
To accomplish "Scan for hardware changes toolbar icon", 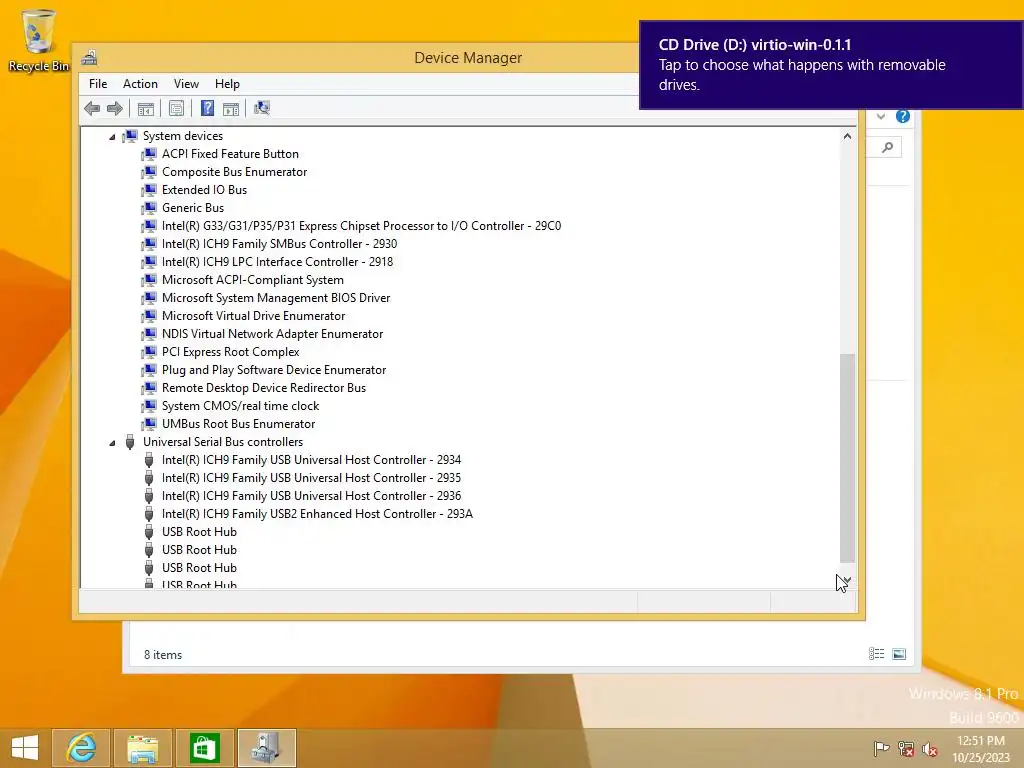I will (262, 108).
